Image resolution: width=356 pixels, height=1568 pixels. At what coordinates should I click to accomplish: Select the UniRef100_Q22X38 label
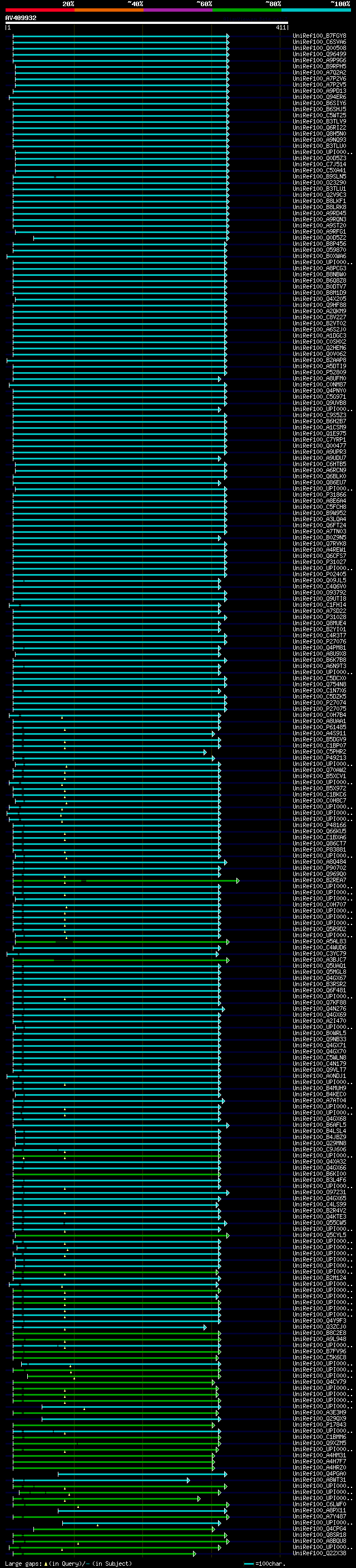(319, 1554)
